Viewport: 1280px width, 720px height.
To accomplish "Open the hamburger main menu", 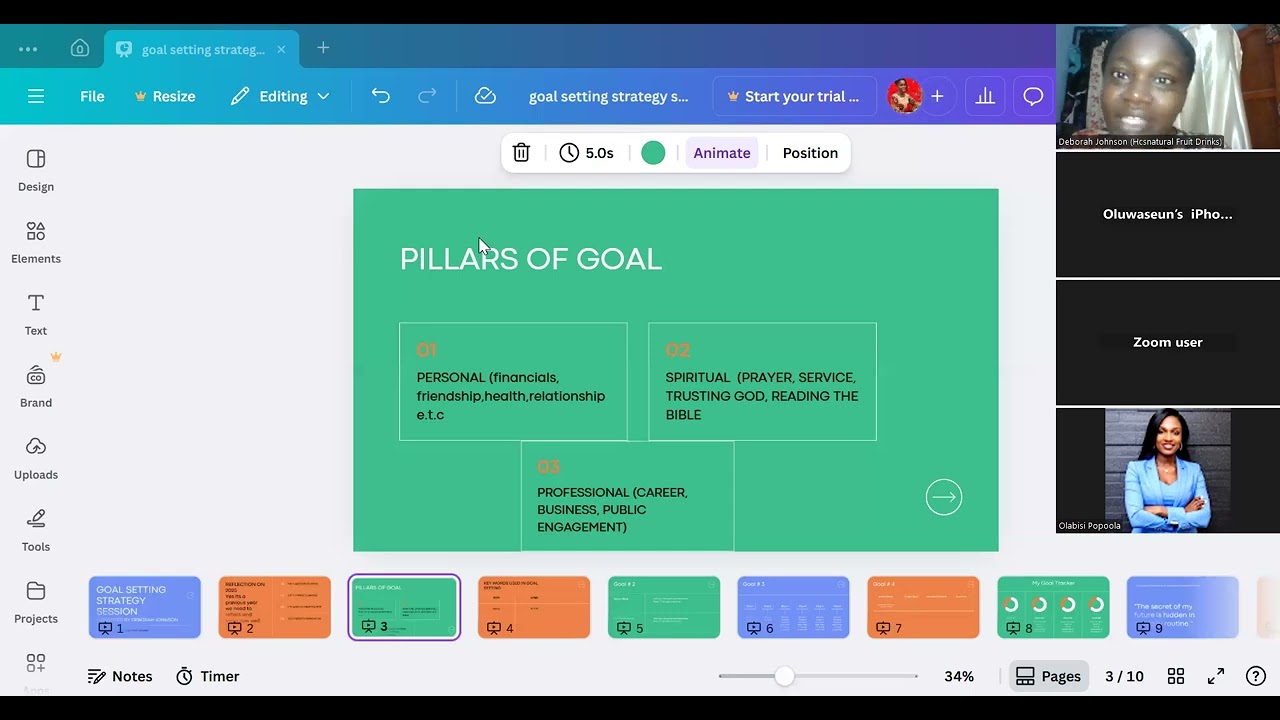I will pos(36,96).
